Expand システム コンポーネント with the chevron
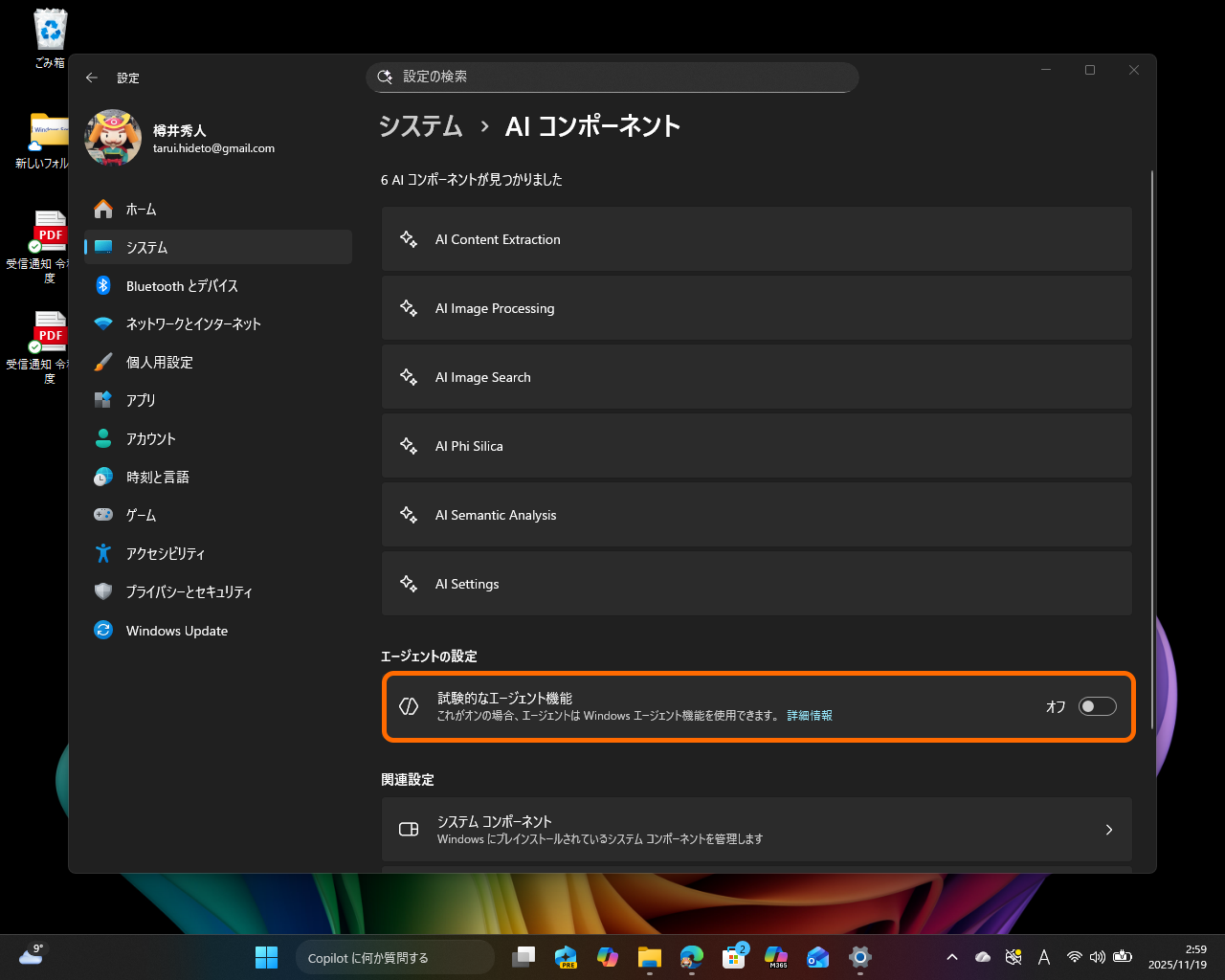The height and width of the screenshot is (980, 1225). click(x=1109, y=830)
